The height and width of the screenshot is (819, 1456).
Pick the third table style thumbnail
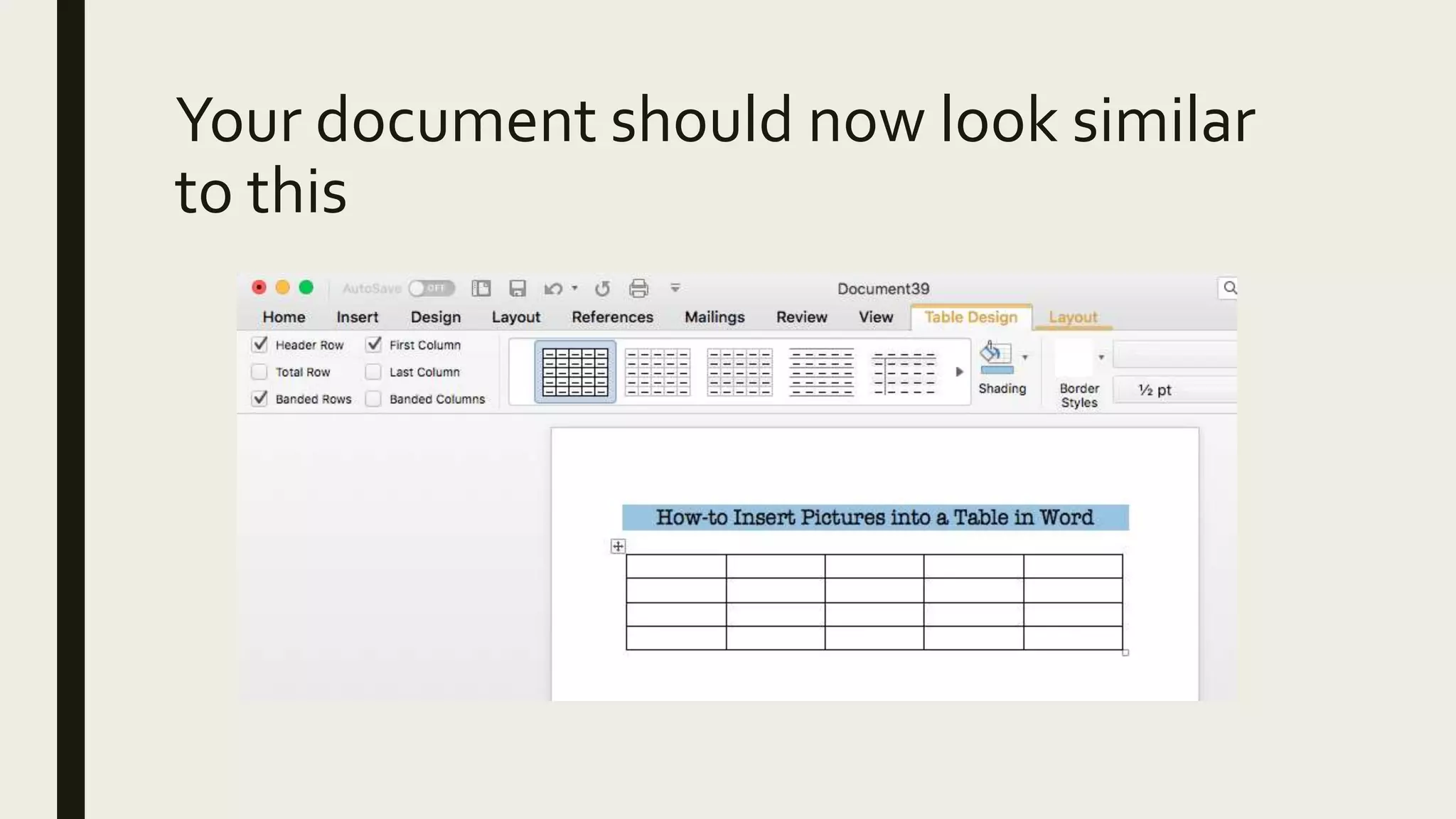point(739,372)
